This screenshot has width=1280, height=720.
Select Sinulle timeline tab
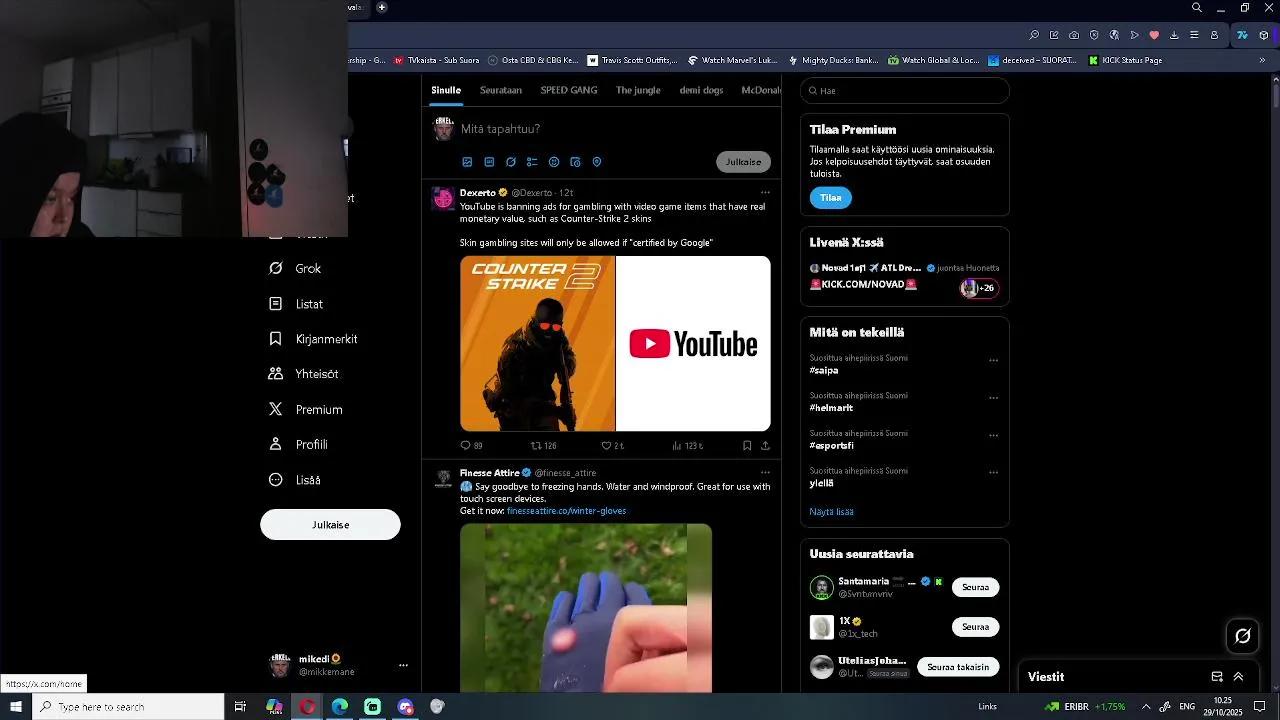pyautogui.click(x=446, y=90)
